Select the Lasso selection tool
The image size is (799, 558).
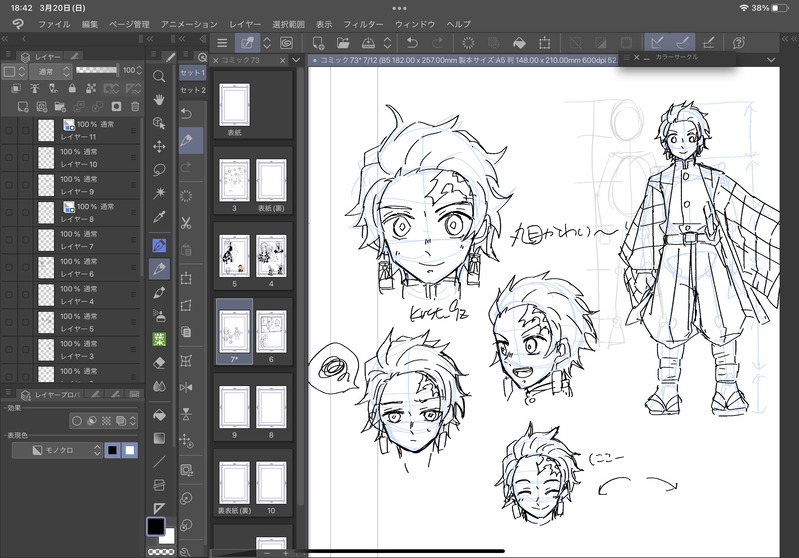click(159, 170)
